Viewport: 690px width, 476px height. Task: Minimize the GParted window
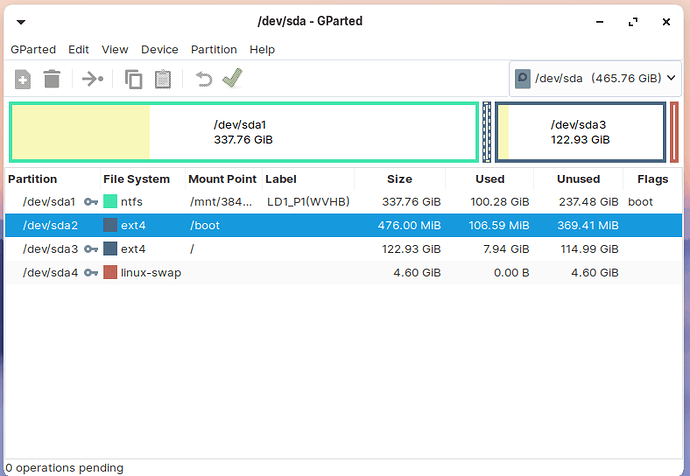599,22
